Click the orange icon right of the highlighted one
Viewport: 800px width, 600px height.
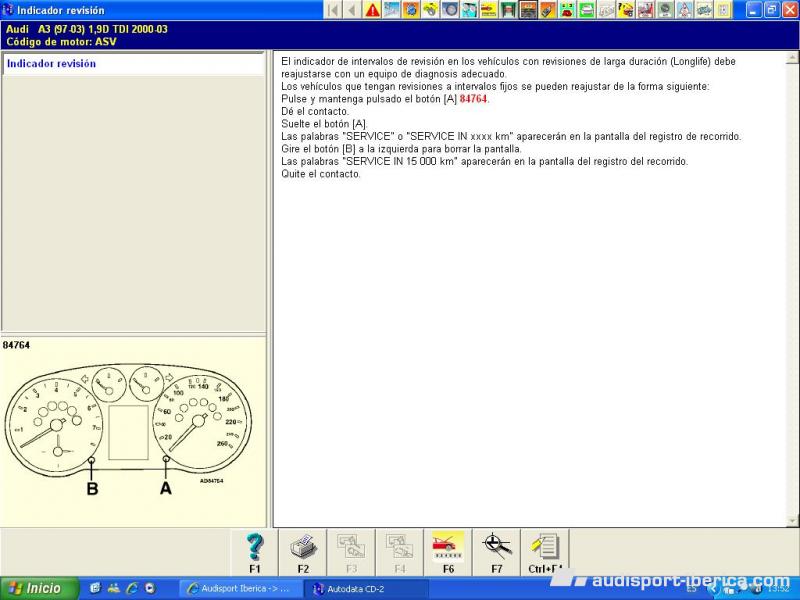[x=547, y=10]
